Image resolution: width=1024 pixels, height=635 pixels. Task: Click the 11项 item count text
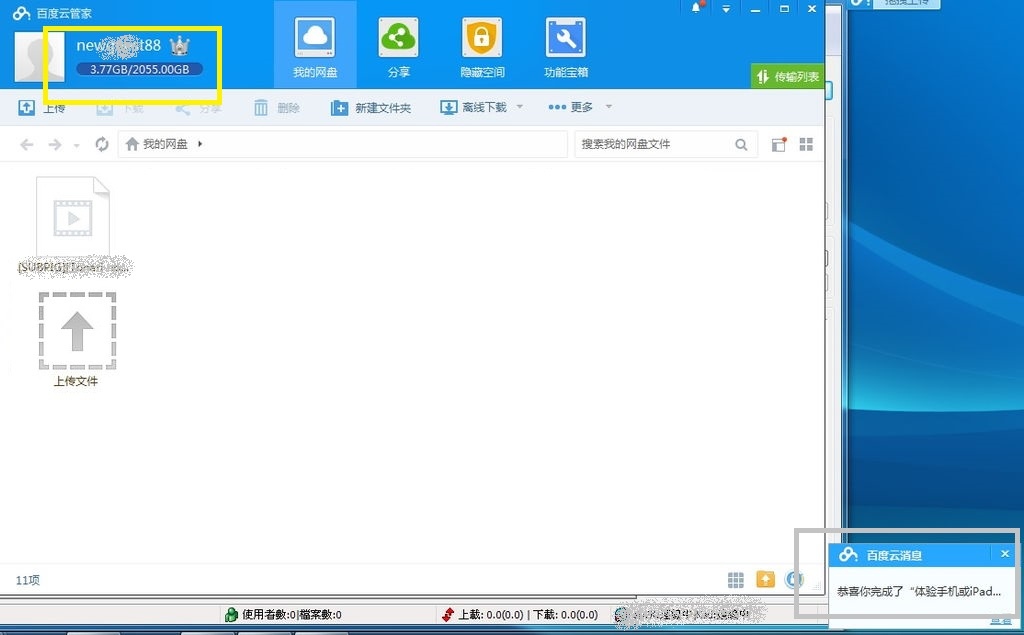pos(28,580)
